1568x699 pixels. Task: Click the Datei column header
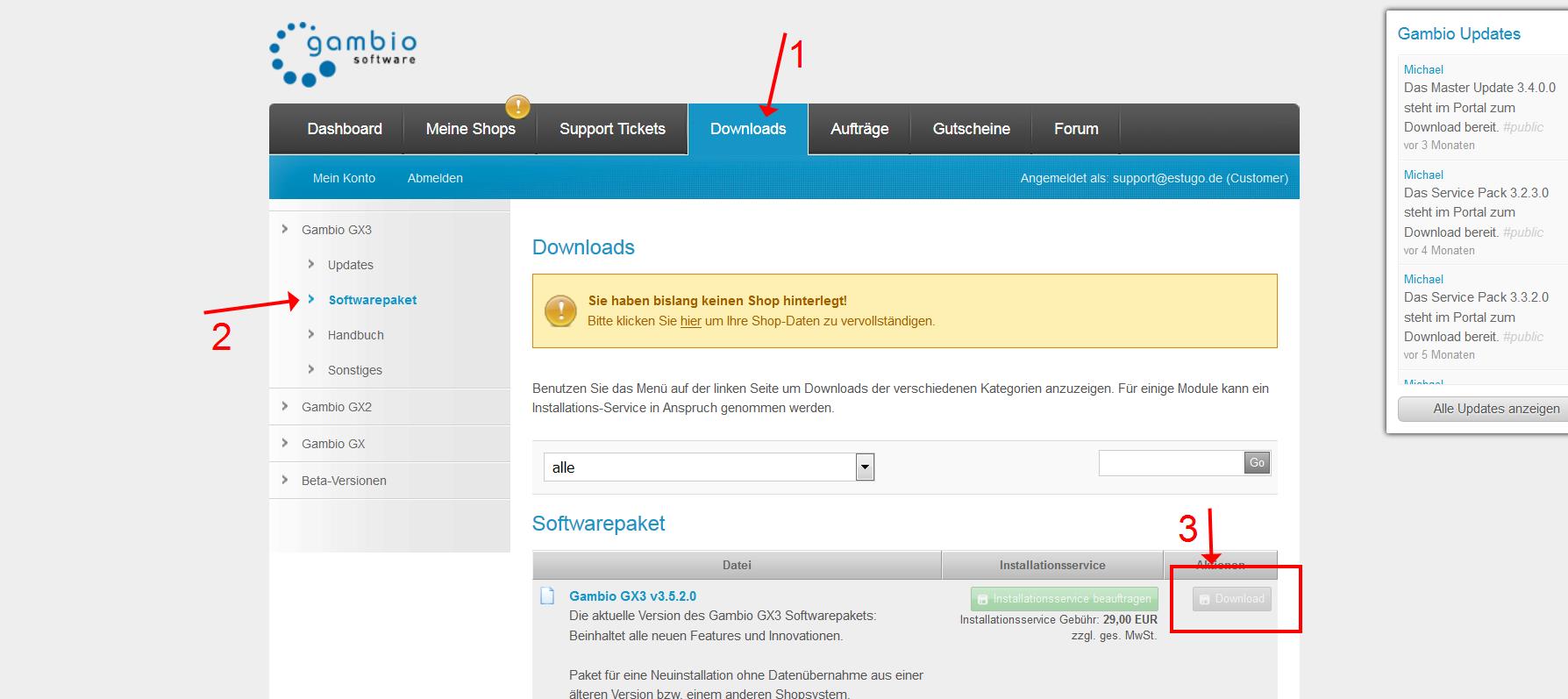[737, 566]
